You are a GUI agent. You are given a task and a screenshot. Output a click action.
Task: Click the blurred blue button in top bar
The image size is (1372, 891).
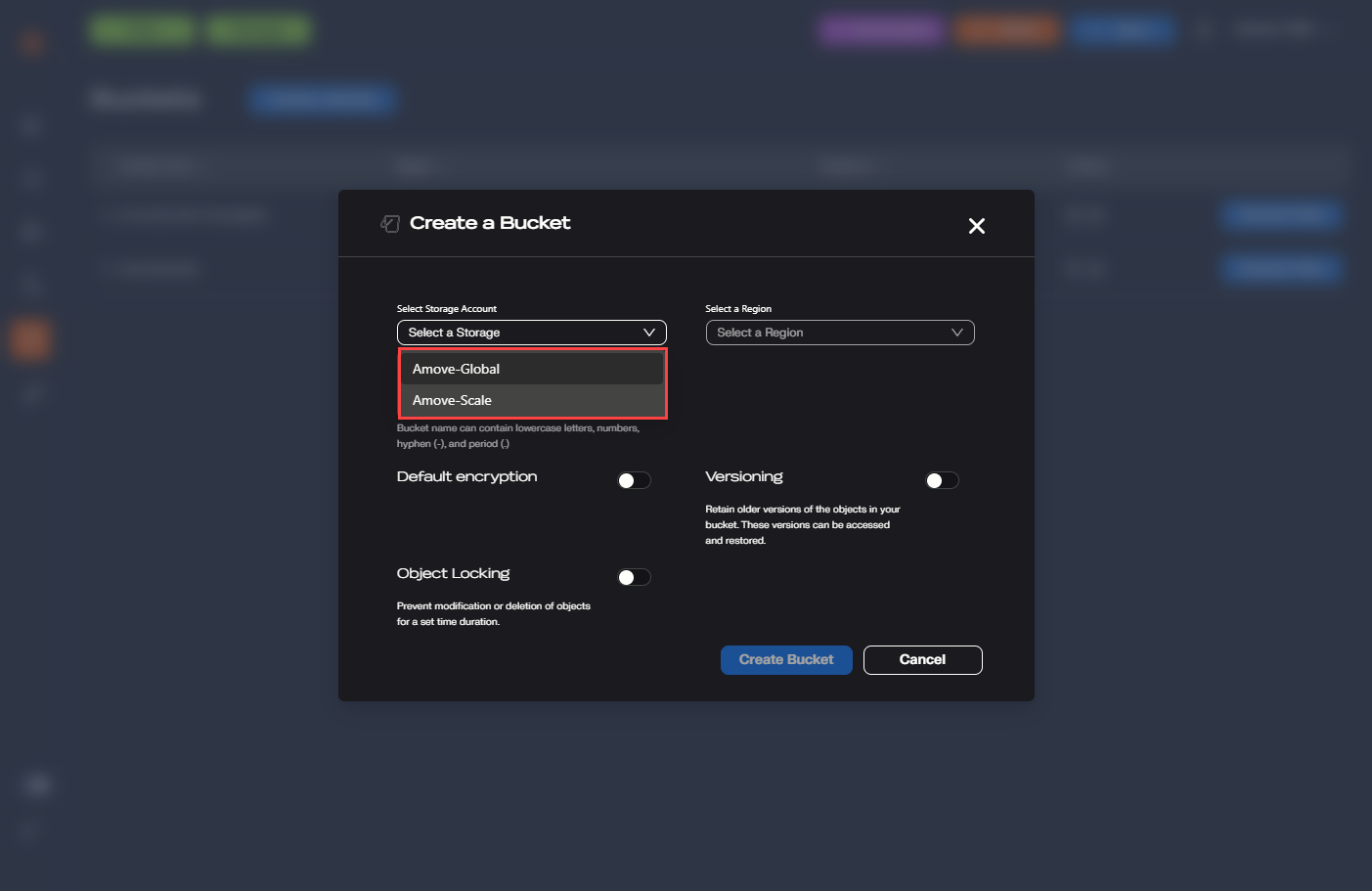pyautogui.click(x=1122, y=30)
